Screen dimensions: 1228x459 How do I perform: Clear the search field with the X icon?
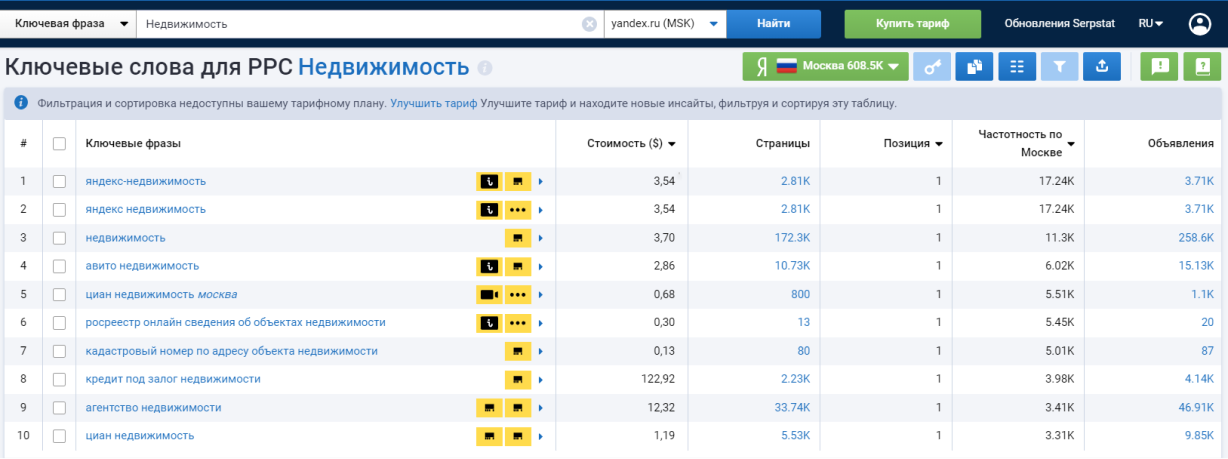click(590, 24)
